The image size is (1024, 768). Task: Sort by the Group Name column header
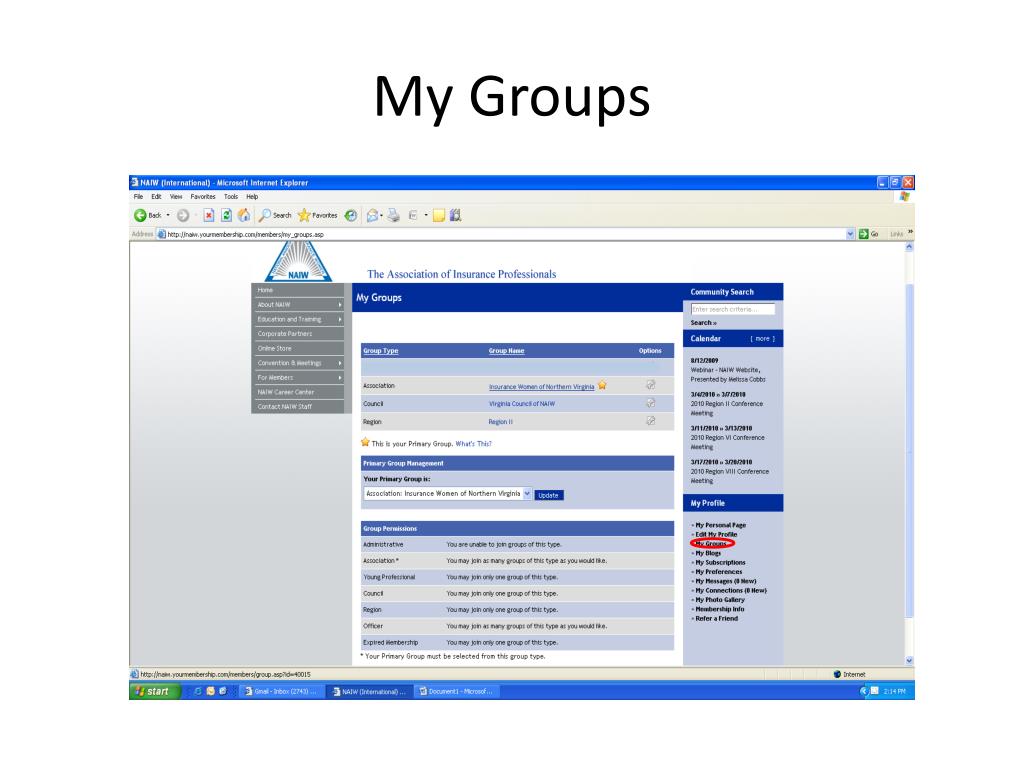coord(506,351)
